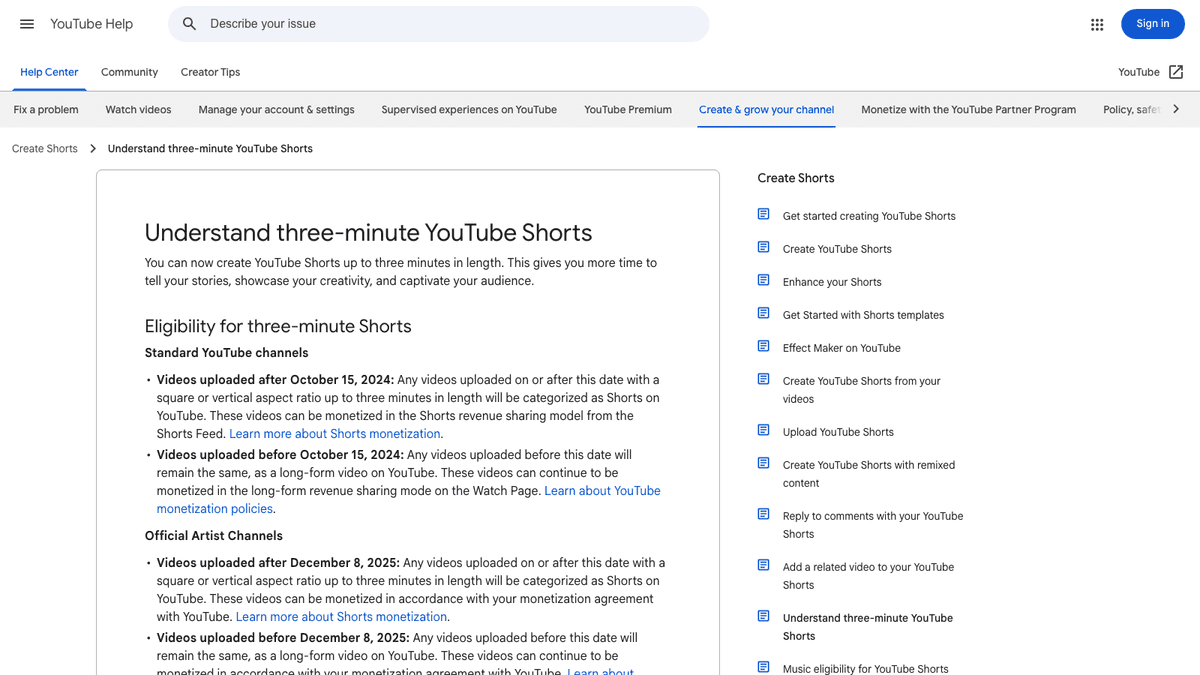Viewport: 1200px width, 675px height.
Task: Open Effect Maker on YouTube article
Action: point(842,348)
